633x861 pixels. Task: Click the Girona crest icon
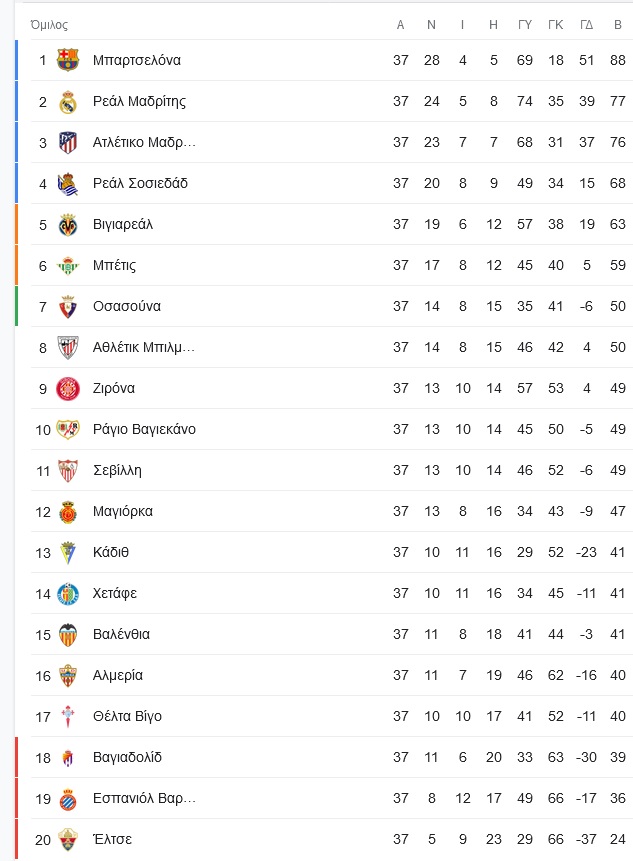click(x=68, y=388)
